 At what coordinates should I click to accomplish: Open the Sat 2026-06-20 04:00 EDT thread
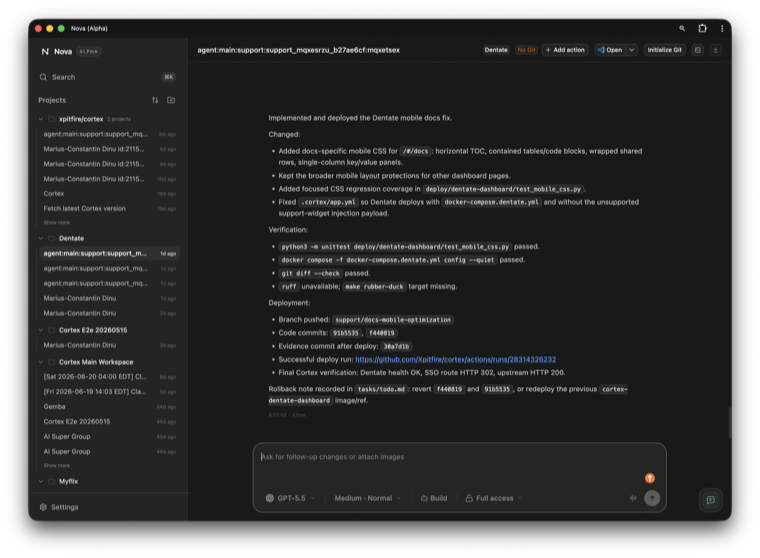pyautogui.click(x=110, y=377)
